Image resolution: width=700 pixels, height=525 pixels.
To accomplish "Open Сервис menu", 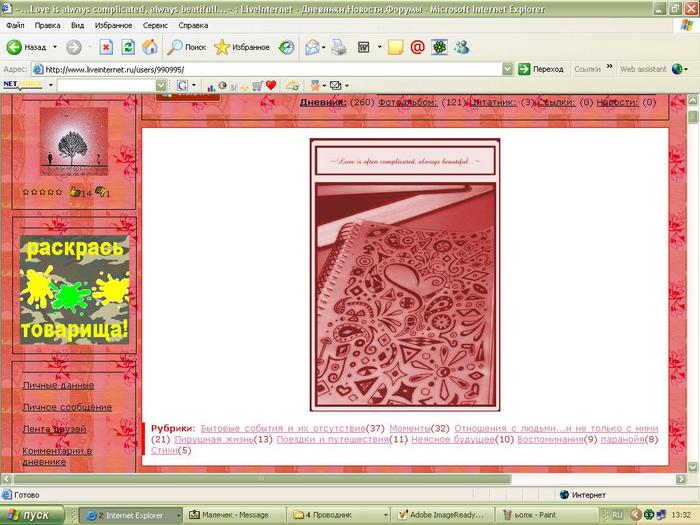I will tap(155, 25).
